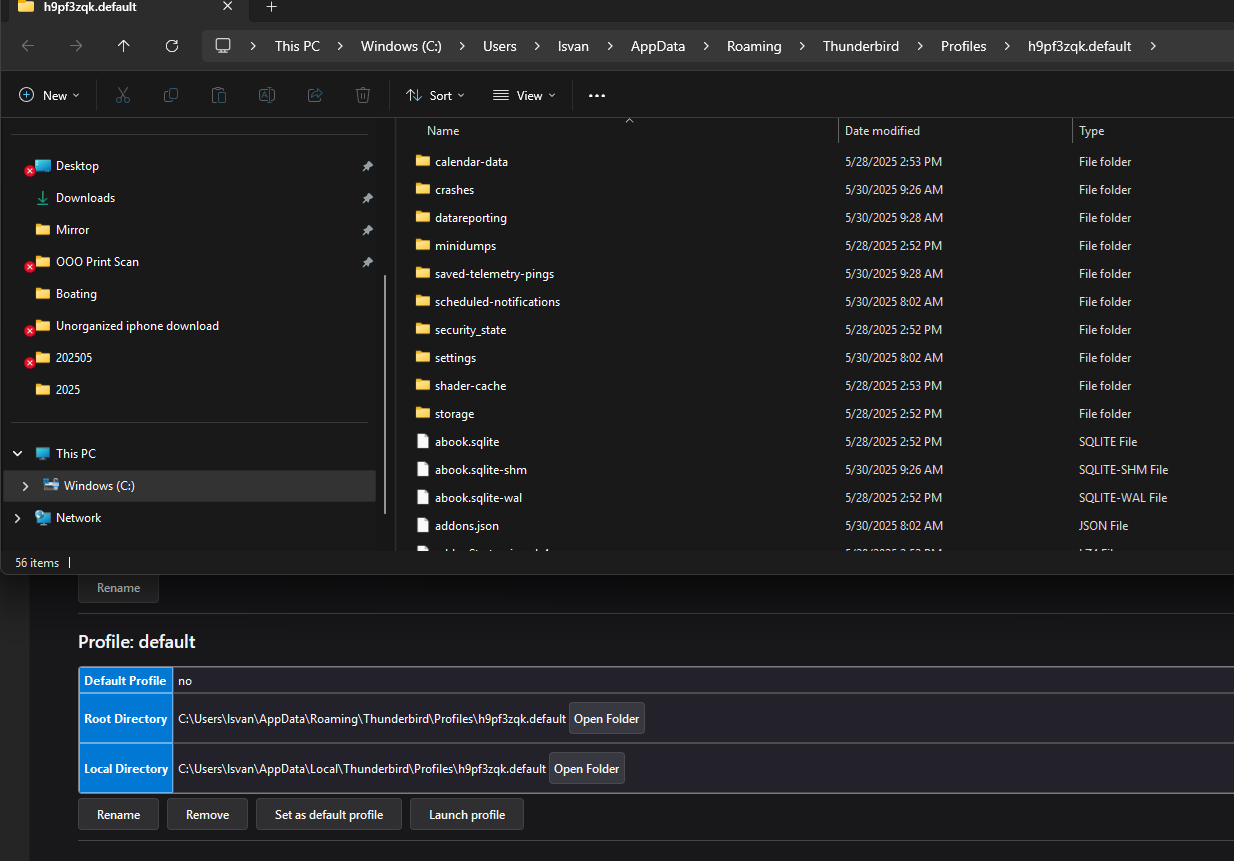Select the crashes folder row
Screen dimensions: 1234x861
coord(814,190)
